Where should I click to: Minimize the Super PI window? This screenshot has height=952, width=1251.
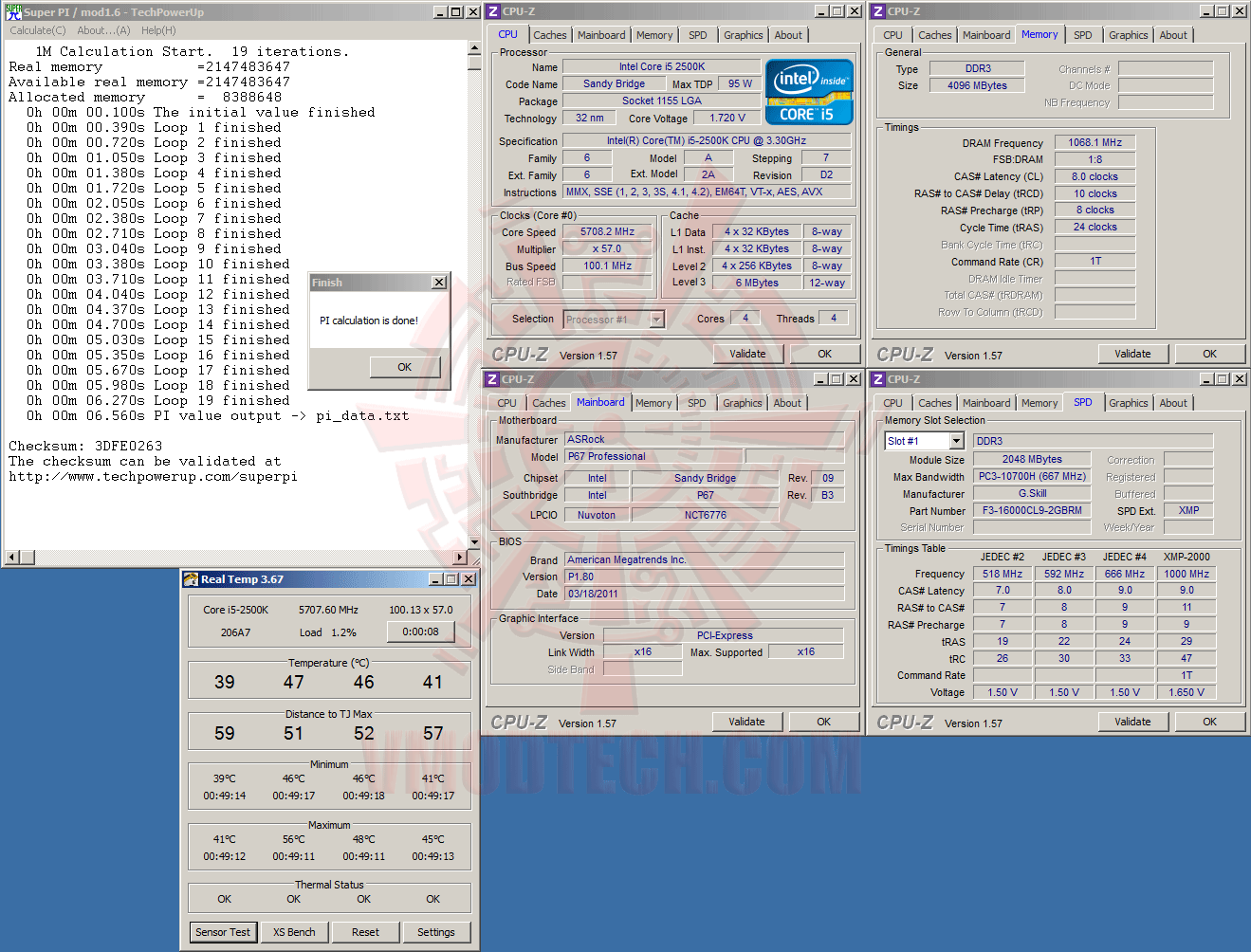coord(441,11)
